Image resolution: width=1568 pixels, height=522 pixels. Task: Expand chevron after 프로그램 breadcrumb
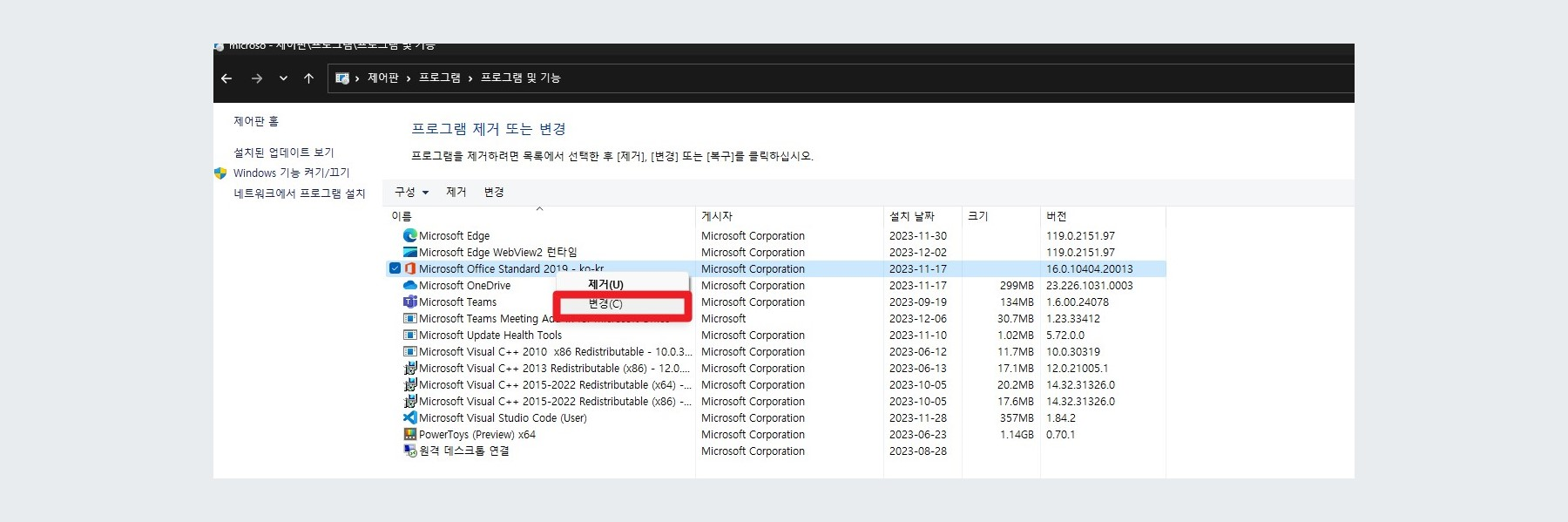tap(470, 78)
